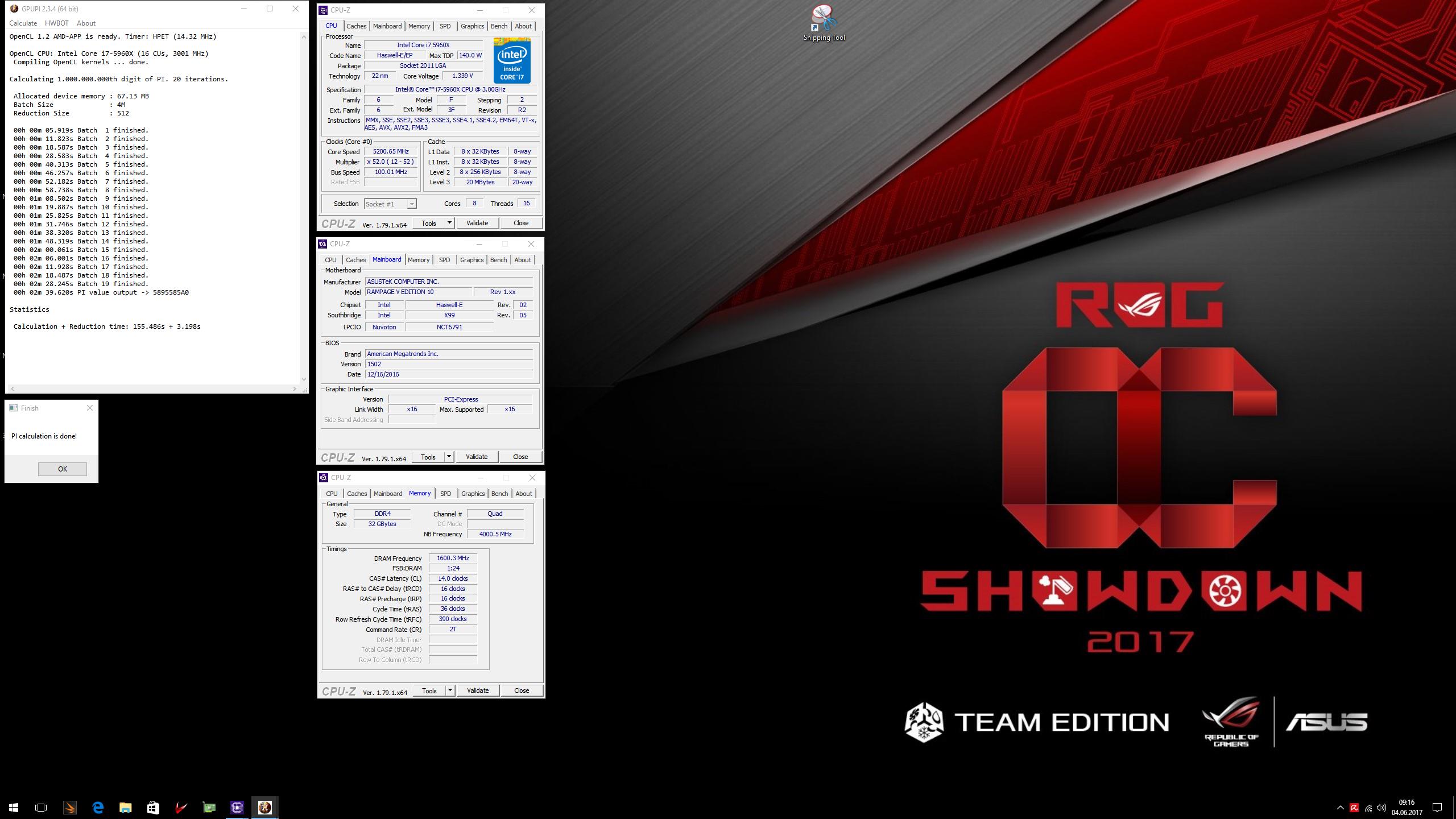The width and height of the screenshot is (1456, 819).
Task: Open Task View from the taskbar
Action: [41, 807]
